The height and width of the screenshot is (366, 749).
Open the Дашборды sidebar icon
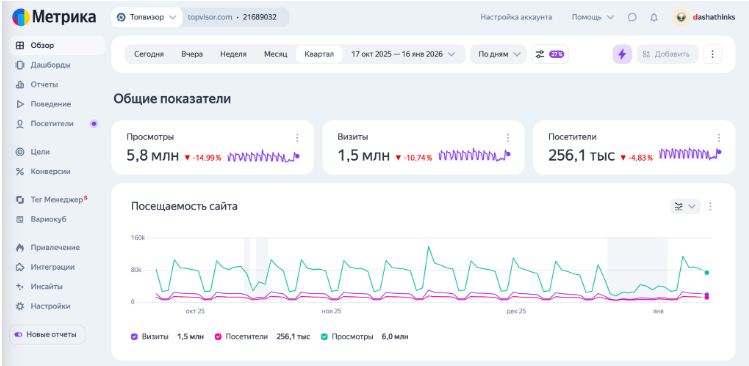20,65
